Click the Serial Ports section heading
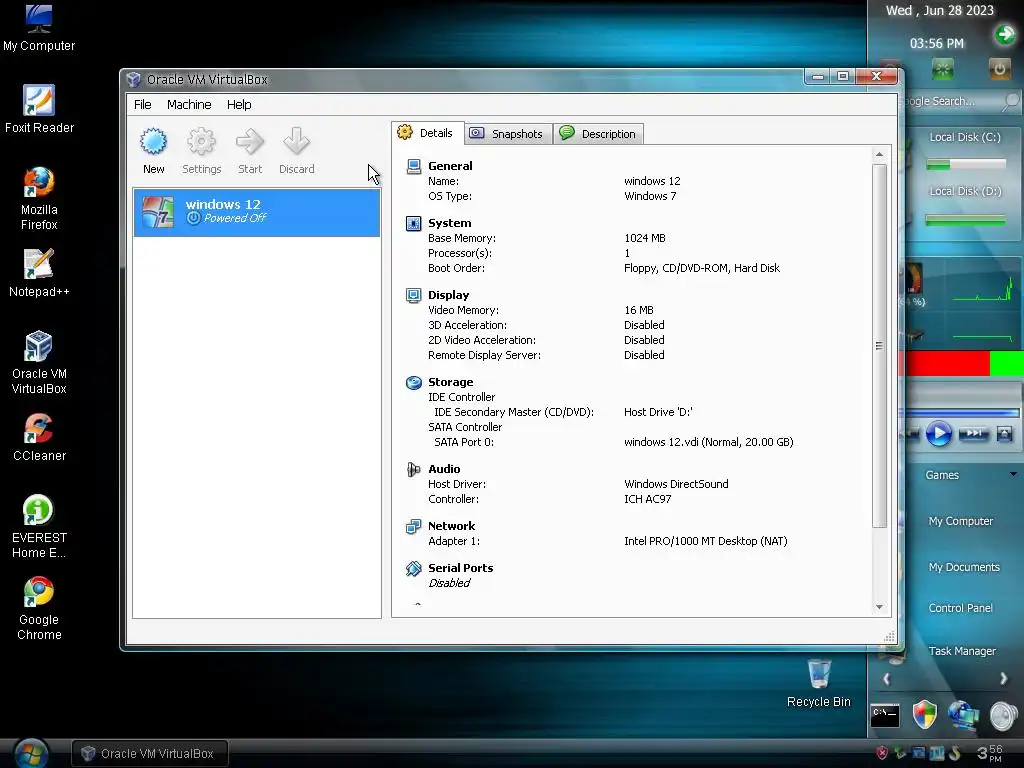Image resolution: width=1024 pixels, height=768 pixels. 460,568
